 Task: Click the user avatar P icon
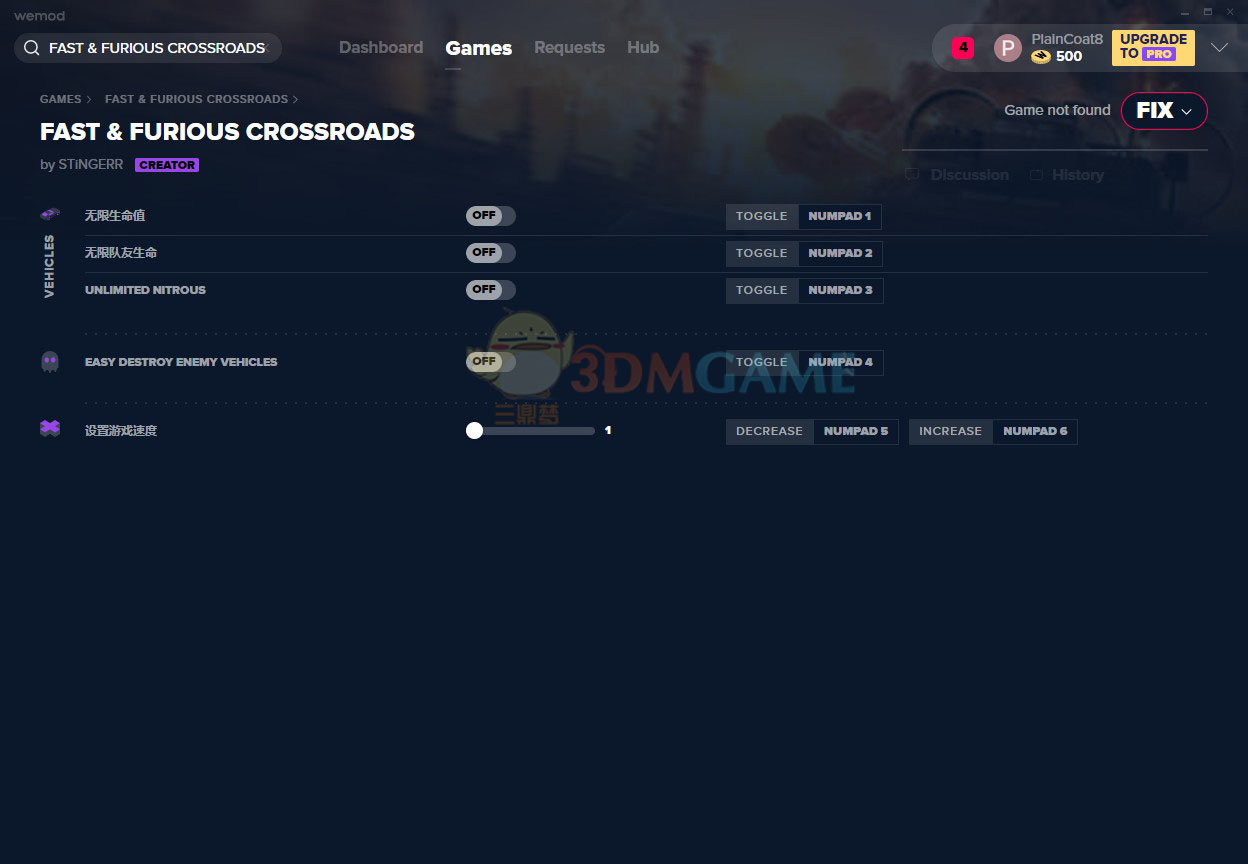click(x=1007, y=48)
